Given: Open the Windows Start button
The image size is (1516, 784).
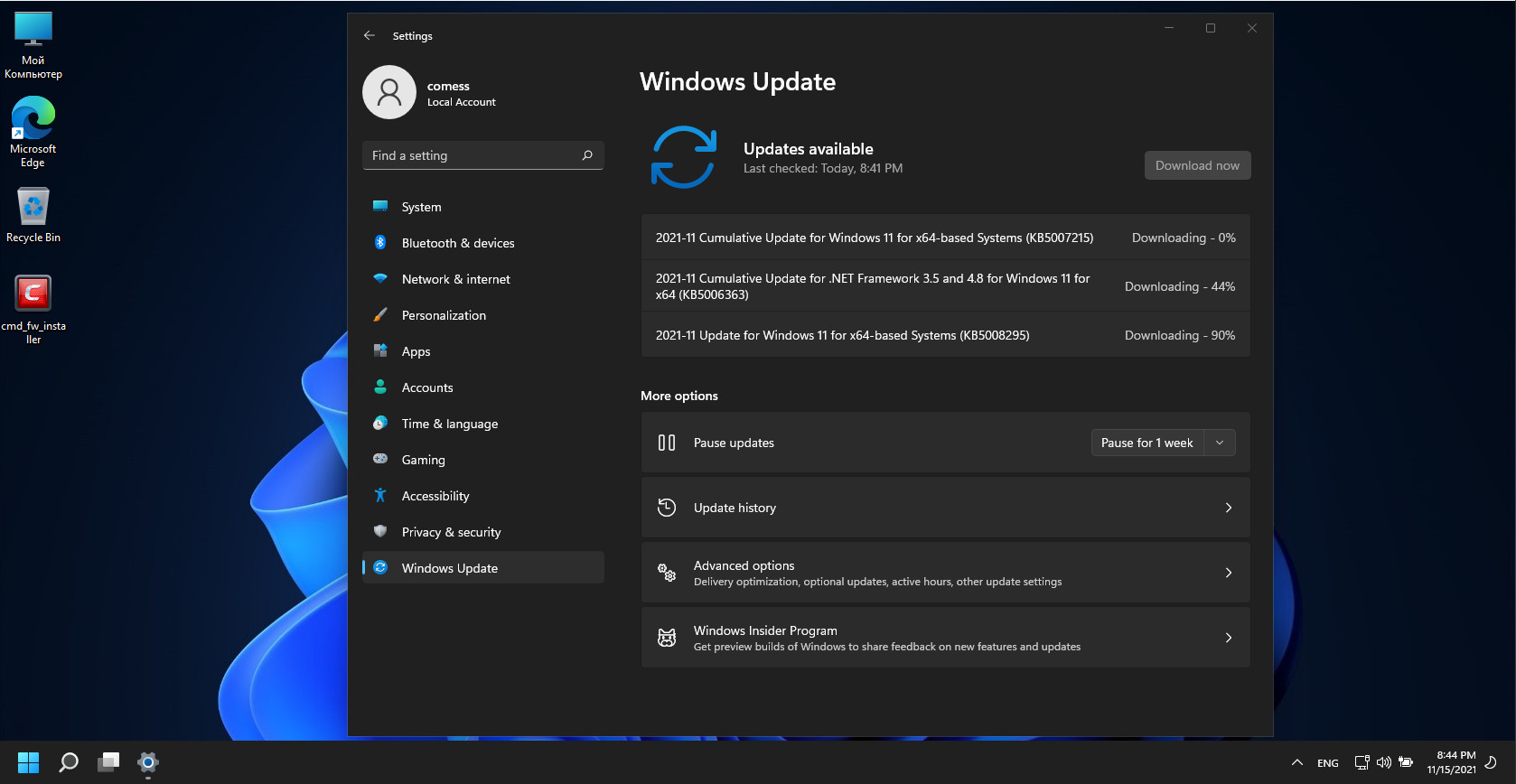Looking at the screenshot, I should [29, 762].
